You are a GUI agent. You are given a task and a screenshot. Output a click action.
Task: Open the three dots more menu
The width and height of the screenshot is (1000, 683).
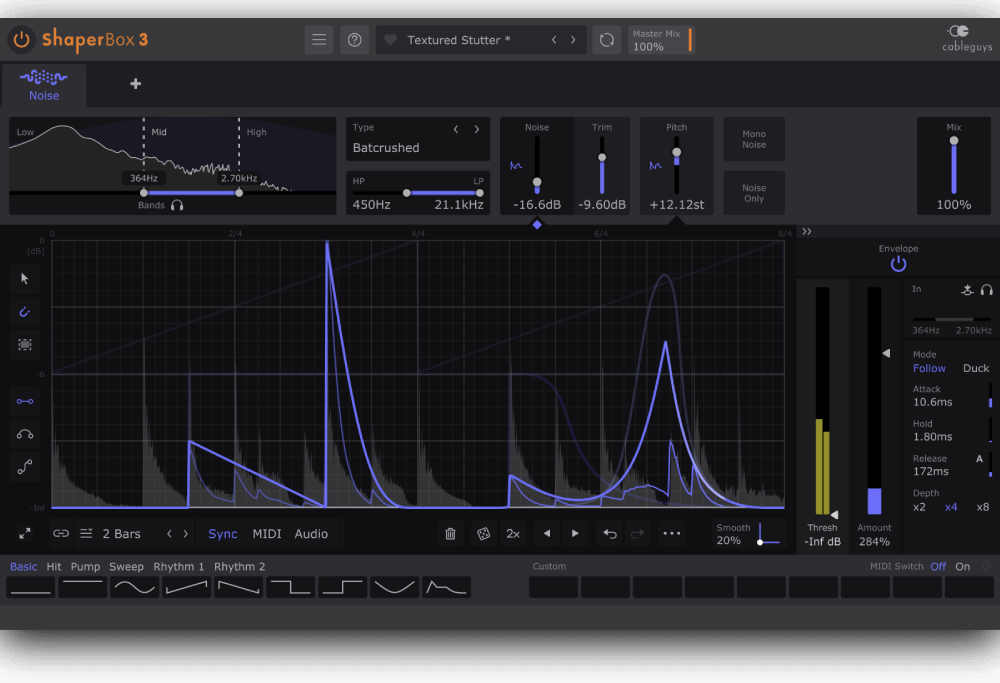coord(672,533)
